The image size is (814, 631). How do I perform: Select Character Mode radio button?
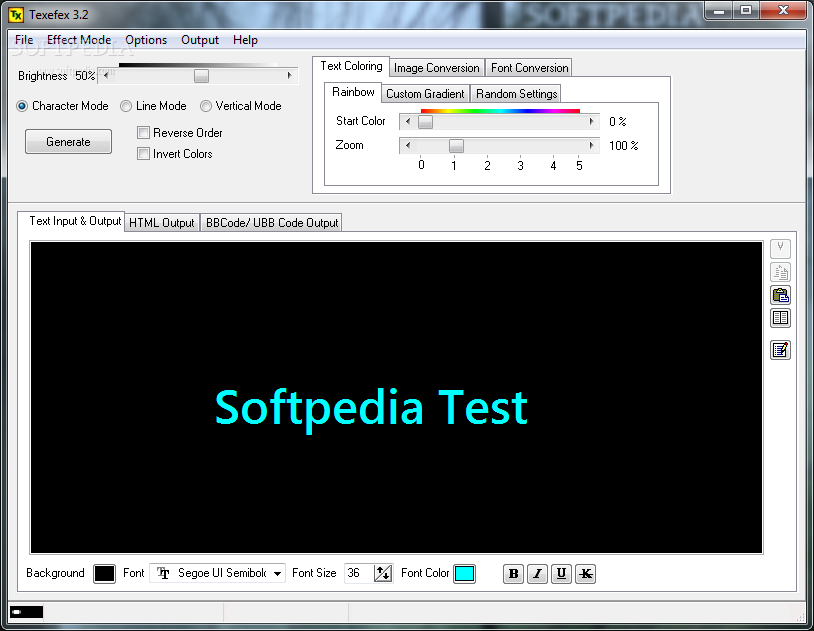[x=22, y=106]
